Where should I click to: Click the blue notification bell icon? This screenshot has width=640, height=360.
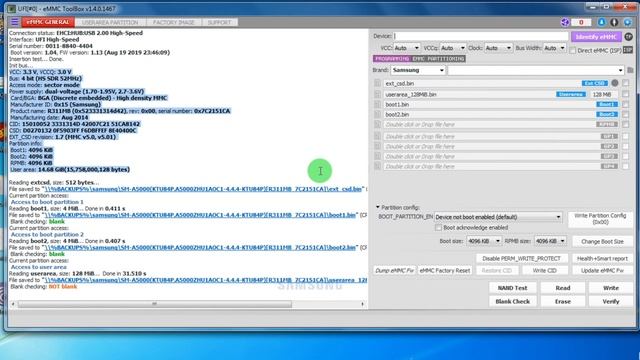click(602, 22)
